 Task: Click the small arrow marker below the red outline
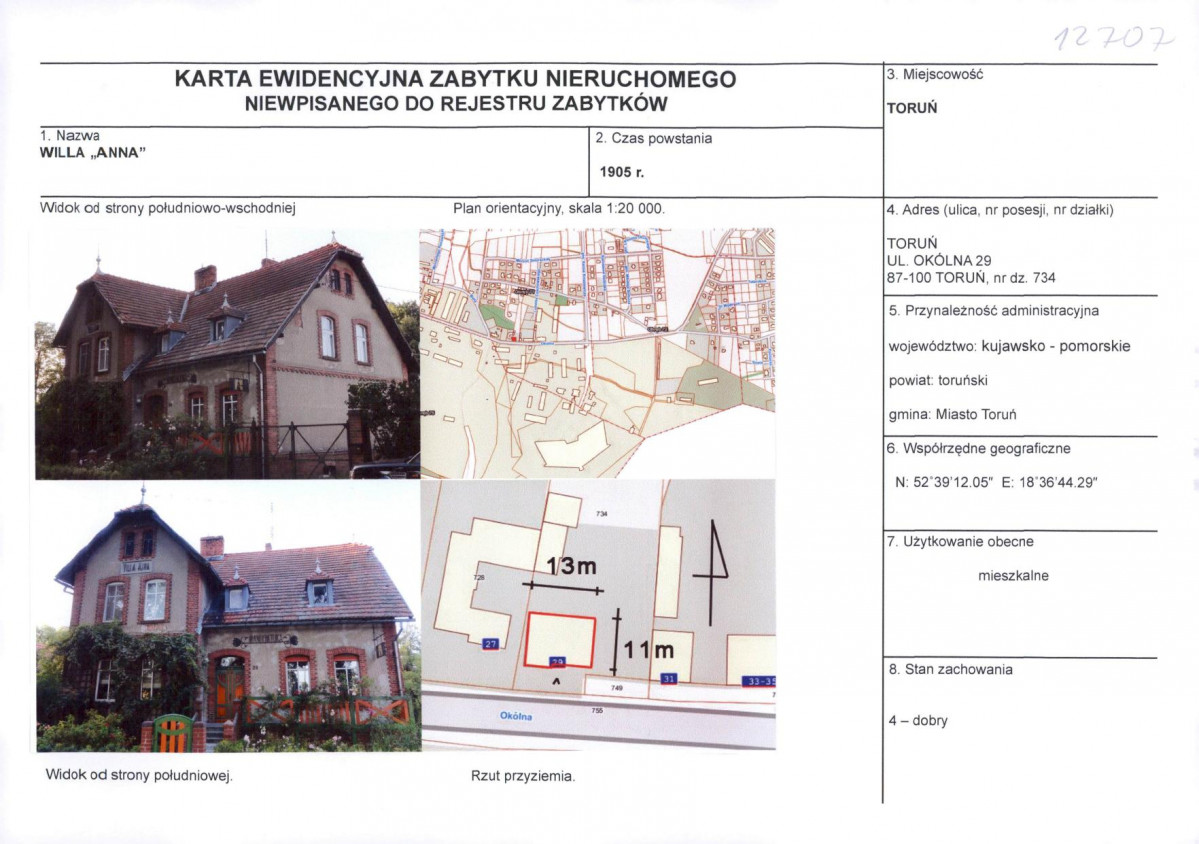[x=556, y=681]
